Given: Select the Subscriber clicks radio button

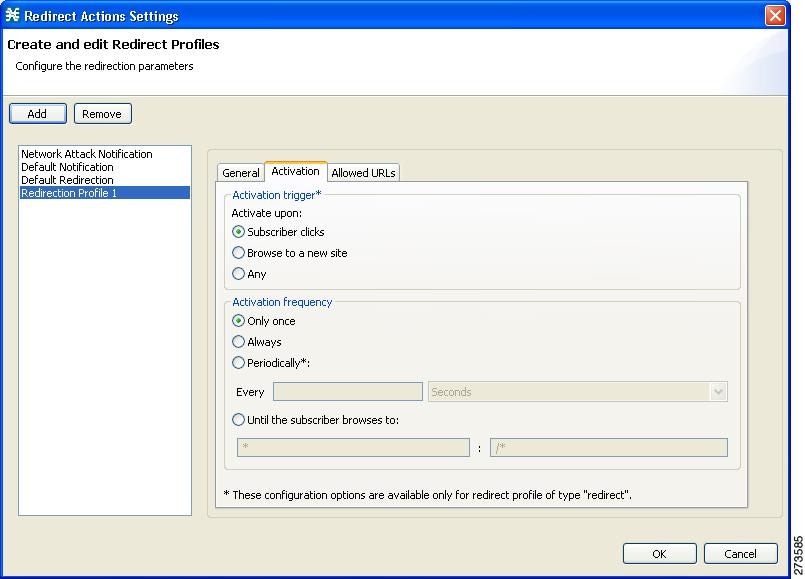Looking at the screenshot, I should [239, 232].
